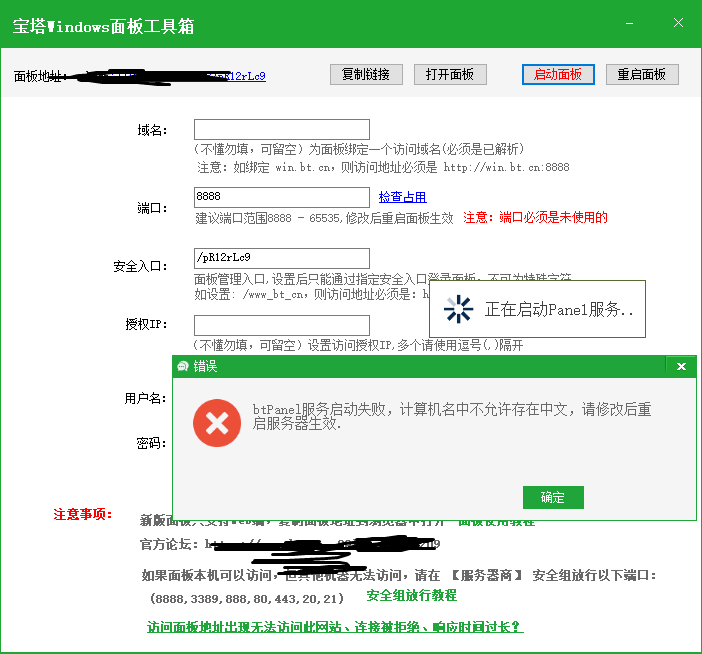Image resolution: width=702 pixels, height=654 pixels.
Task: Click the 密码 label
Action: [151, 443]
